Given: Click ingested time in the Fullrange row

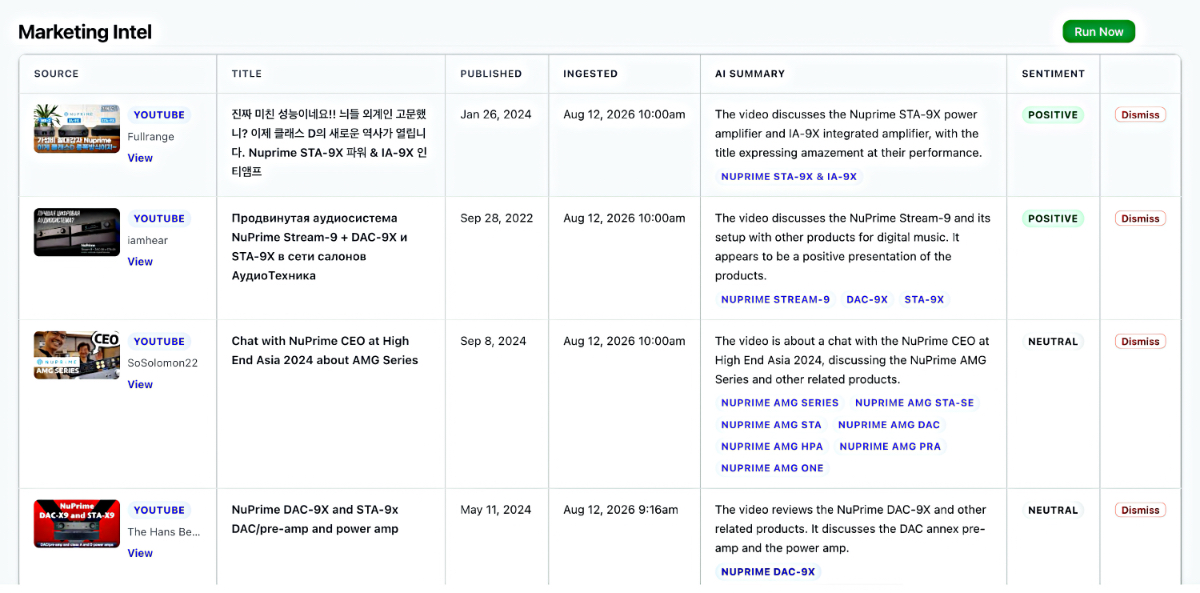Looking at the screenshot, I should pos(624,115).
